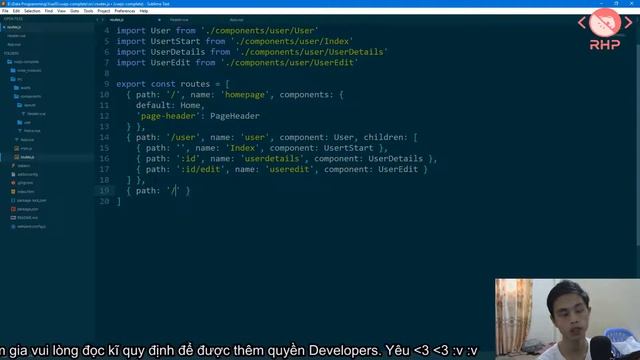Open the Help menu
640x360 pixels.
click(x=144, y=11)
